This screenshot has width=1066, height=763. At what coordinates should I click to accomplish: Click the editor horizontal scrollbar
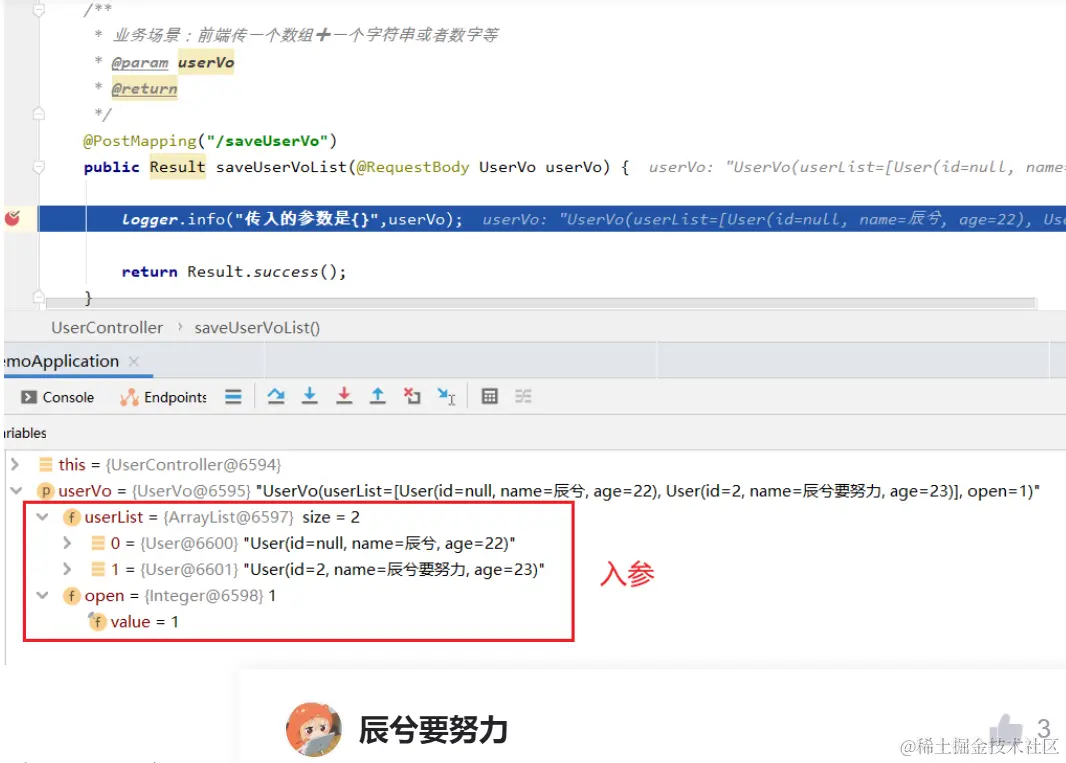(x=540, y=302)
